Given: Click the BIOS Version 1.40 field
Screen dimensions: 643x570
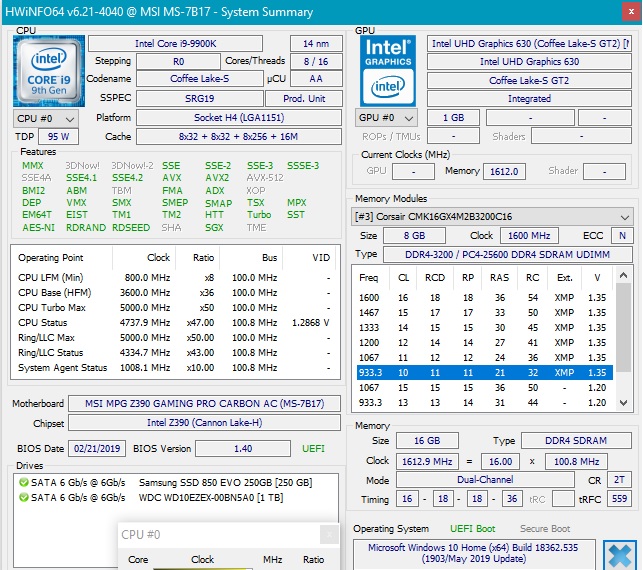Looking at the screenshot, I should [243, 448].
